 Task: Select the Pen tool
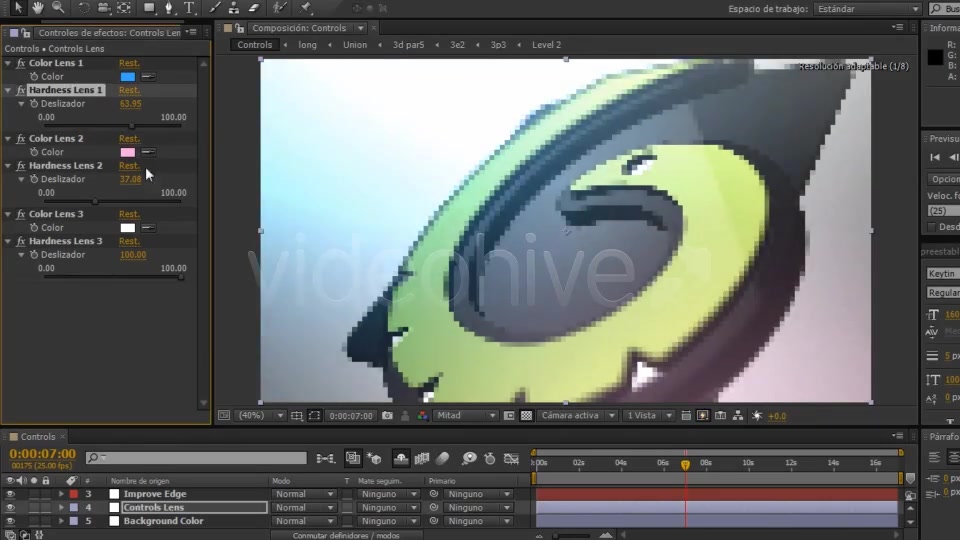click(x=169, y=8)
